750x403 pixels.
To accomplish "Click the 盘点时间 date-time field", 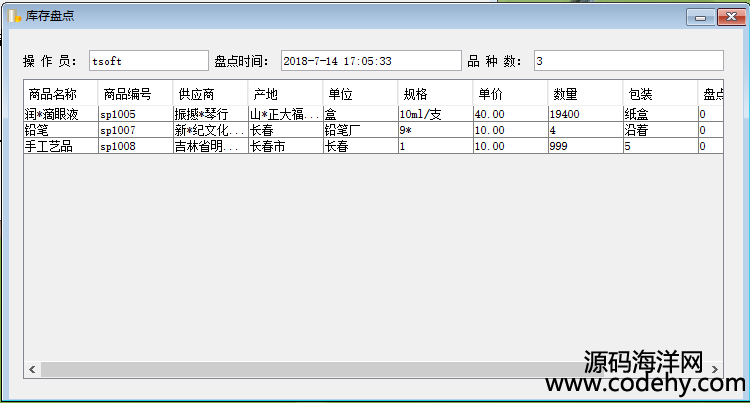I will click(x=371, y=61).
